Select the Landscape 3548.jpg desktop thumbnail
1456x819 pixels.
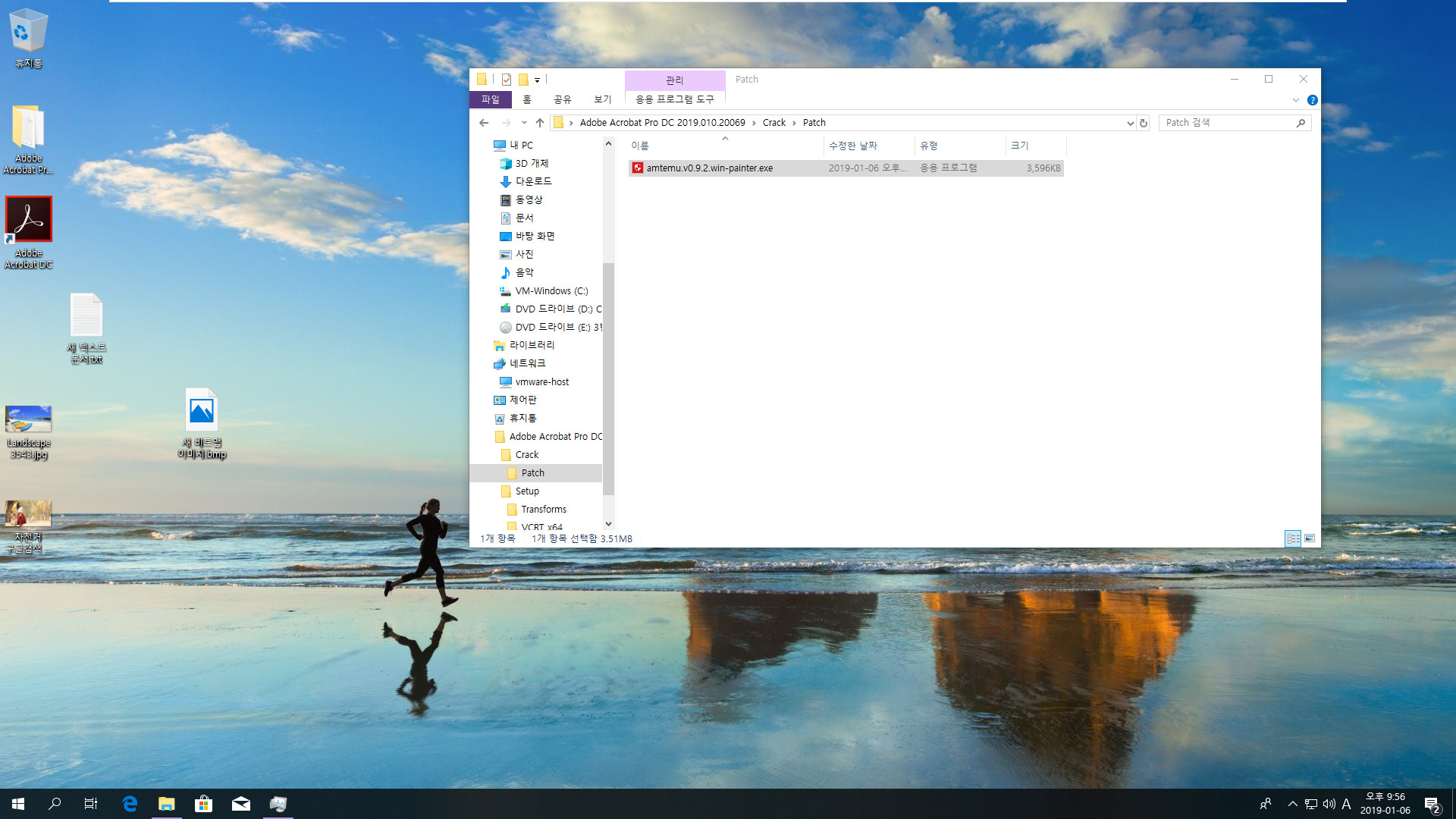click(x=29, y=431)
